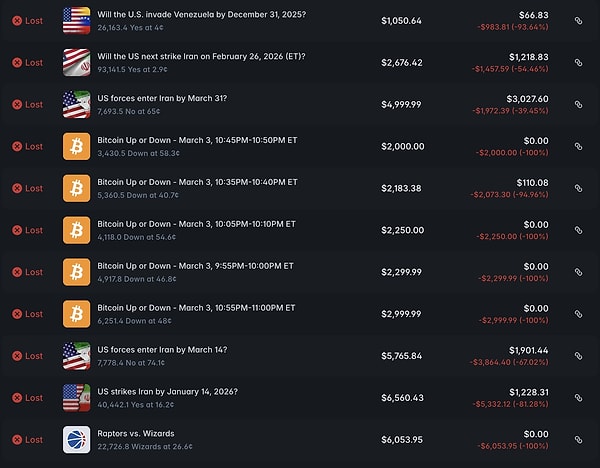Click the $6,560.43 amount in Iran strikes row
The height and width of the screenshot is (468, 600).
402,398
